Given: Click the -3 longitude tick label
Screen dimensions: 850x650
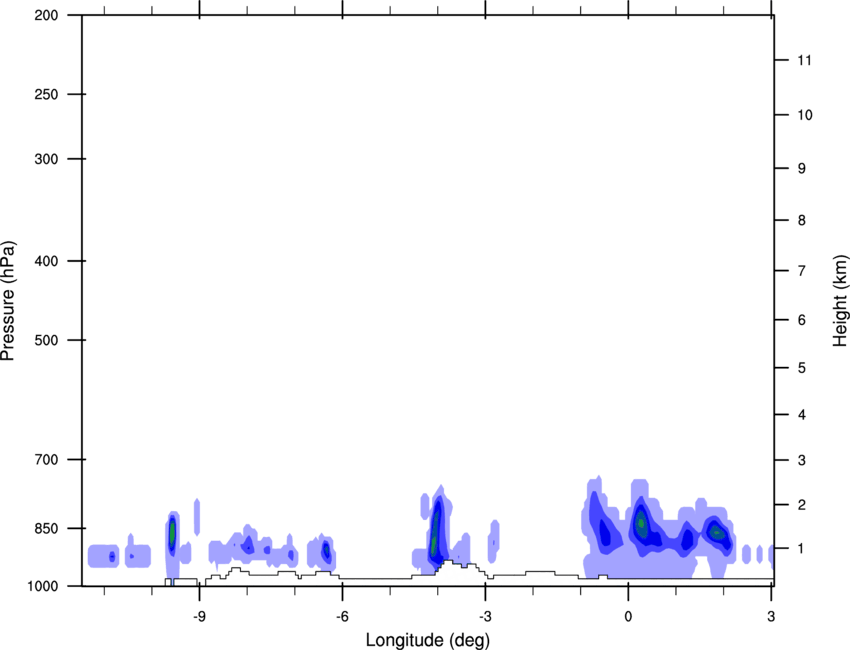Looking at the screenshot, I should [x=485, y=617].
